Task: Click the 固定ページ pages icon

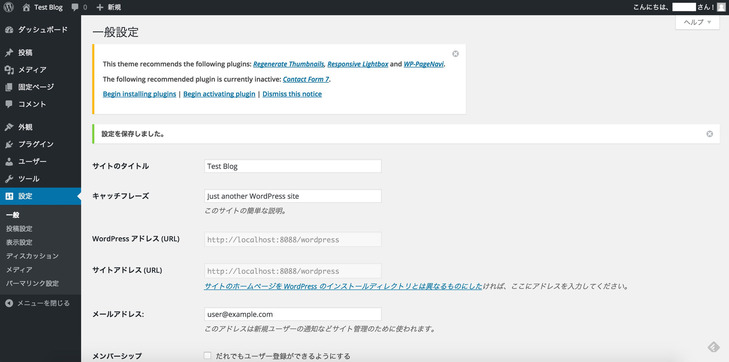Action: pyautogui.click(x=9, y=87)
